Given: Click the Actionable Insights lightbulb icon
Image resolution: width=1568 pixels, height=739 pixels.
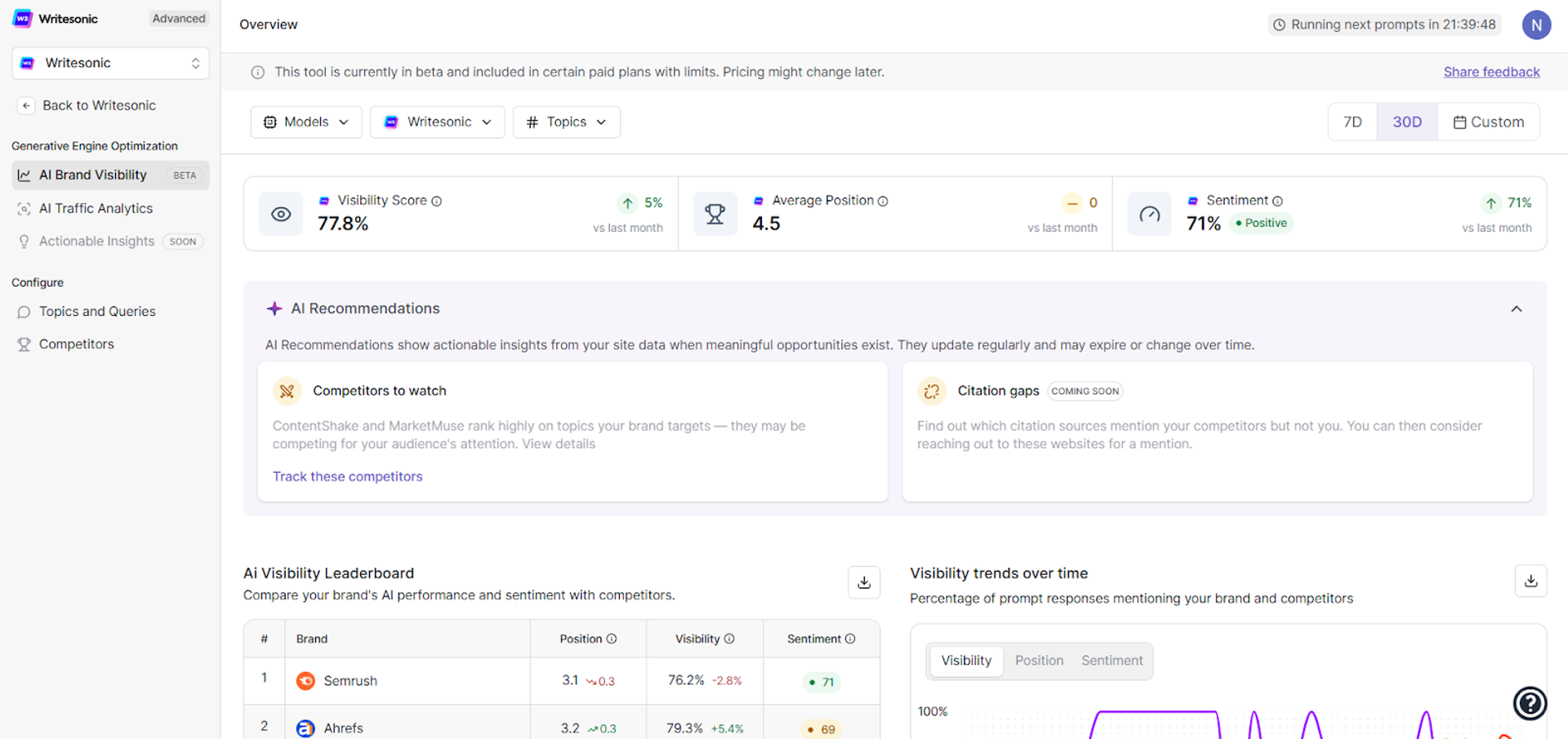Looking at the screenshot, I should click(24, 241).
